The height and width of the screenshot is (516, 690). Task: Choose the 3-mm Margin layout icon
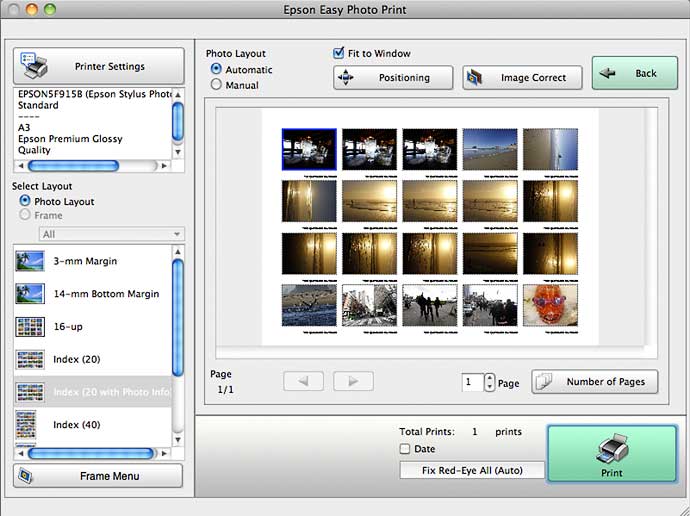click(x=30, y=261)
